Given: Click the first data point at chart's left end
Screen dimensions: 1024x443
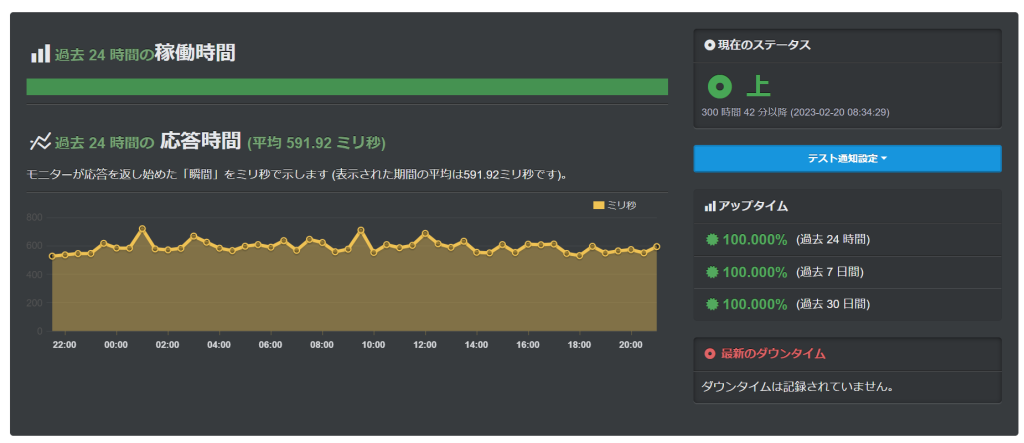Looking at the screenshot, I should pyautogui.click(x=52, y=256).
